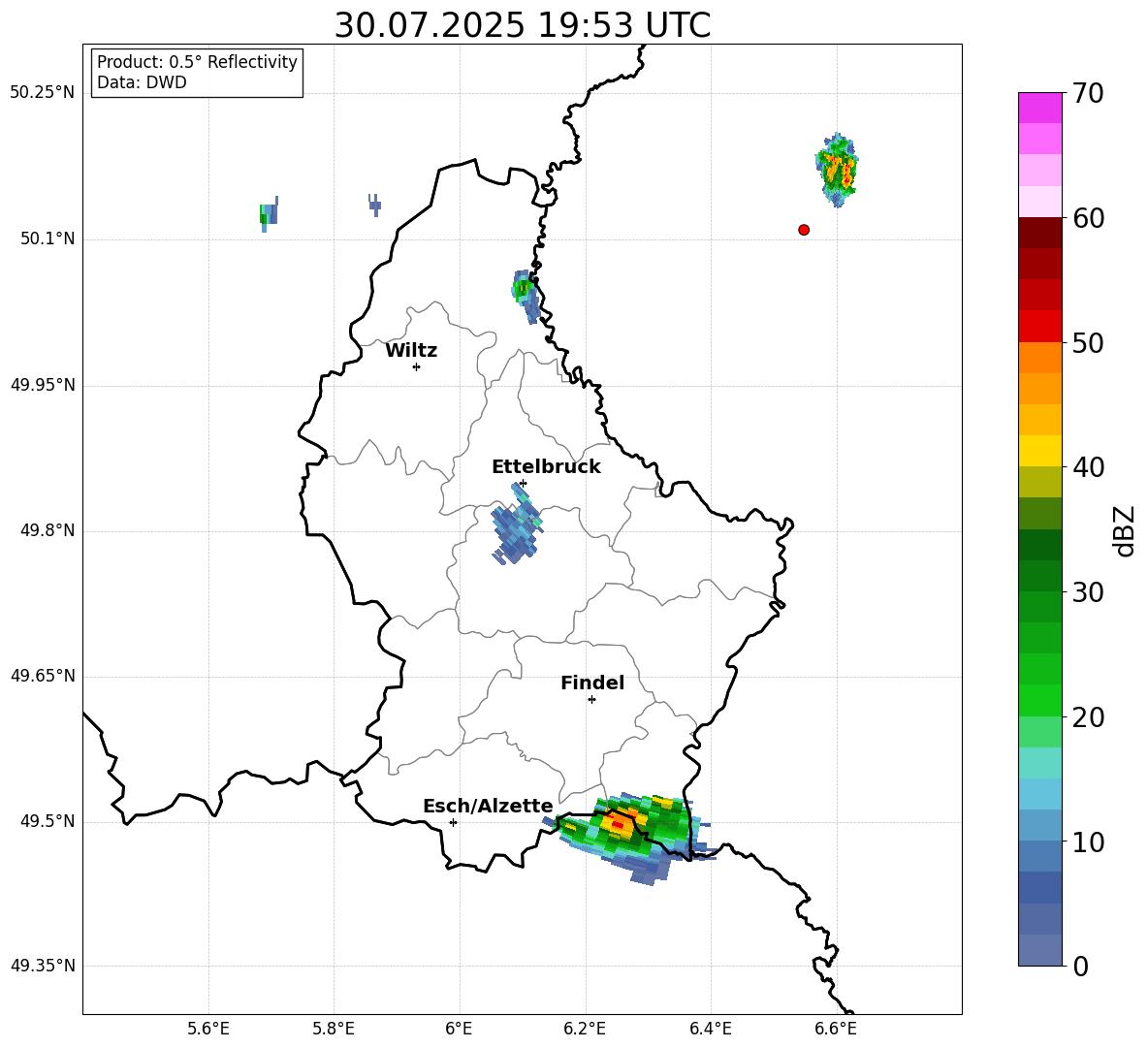Click the 6.4°E longitude label
Image resolution: width=1148 pixels, height=1048 pixels.
[x=710, y=1029]
